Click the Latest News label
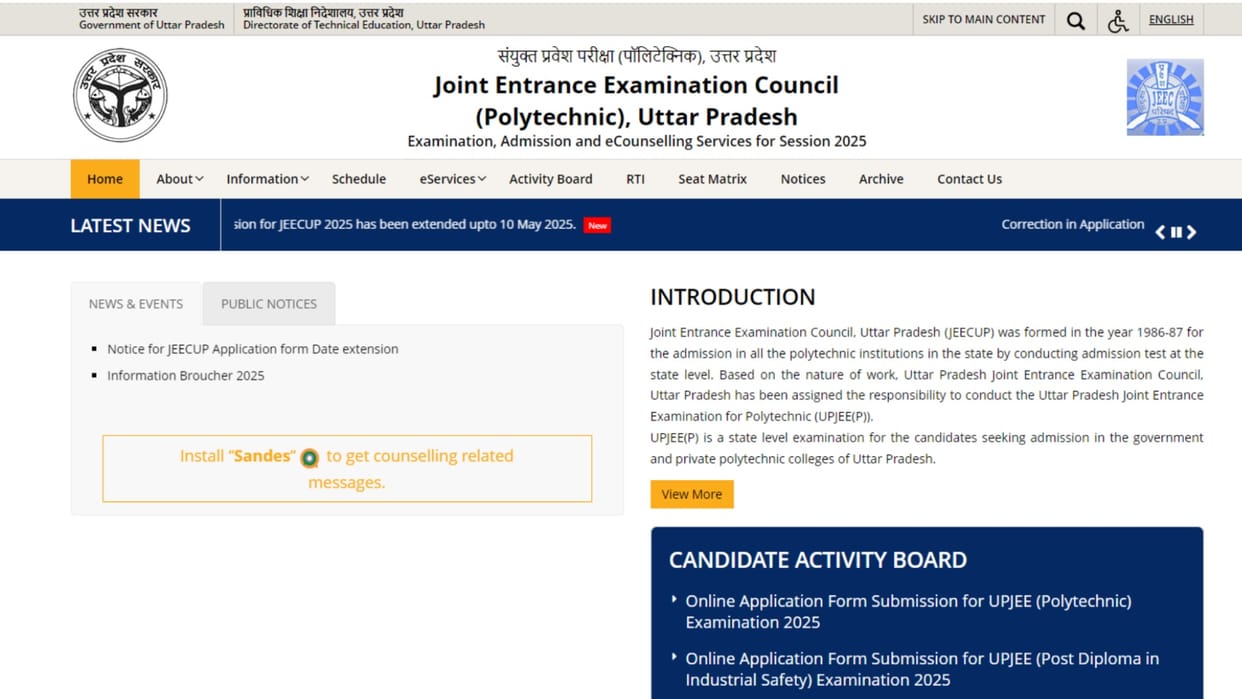1242x699 pixels. pyautogui.click(x=130, y=226)
